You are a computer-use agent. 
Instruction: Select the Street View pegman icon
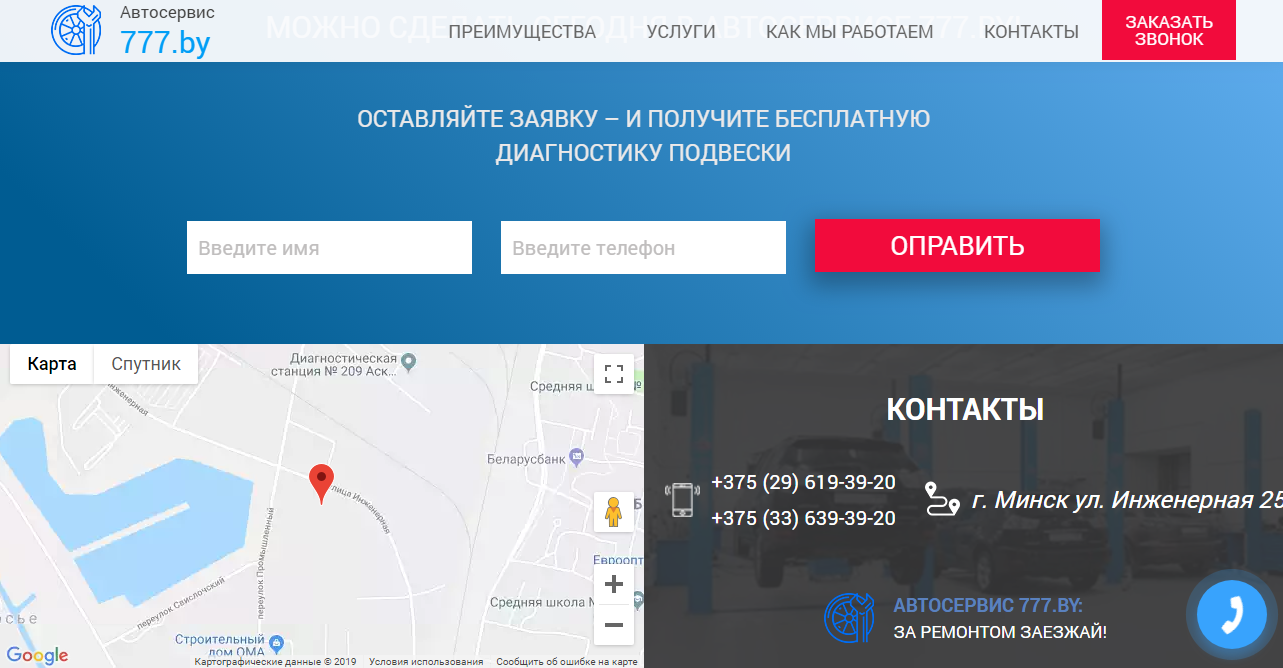pyautogui.click(x=614, y=512)
